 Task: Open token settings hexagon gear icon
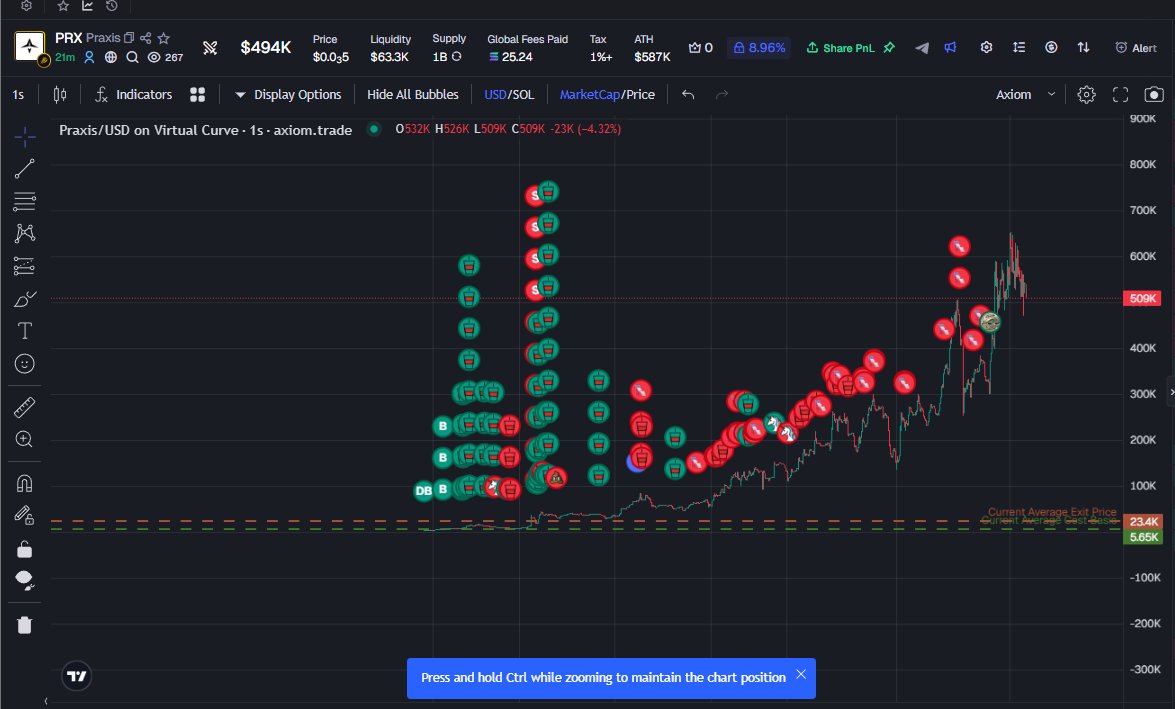pos(986,47)
